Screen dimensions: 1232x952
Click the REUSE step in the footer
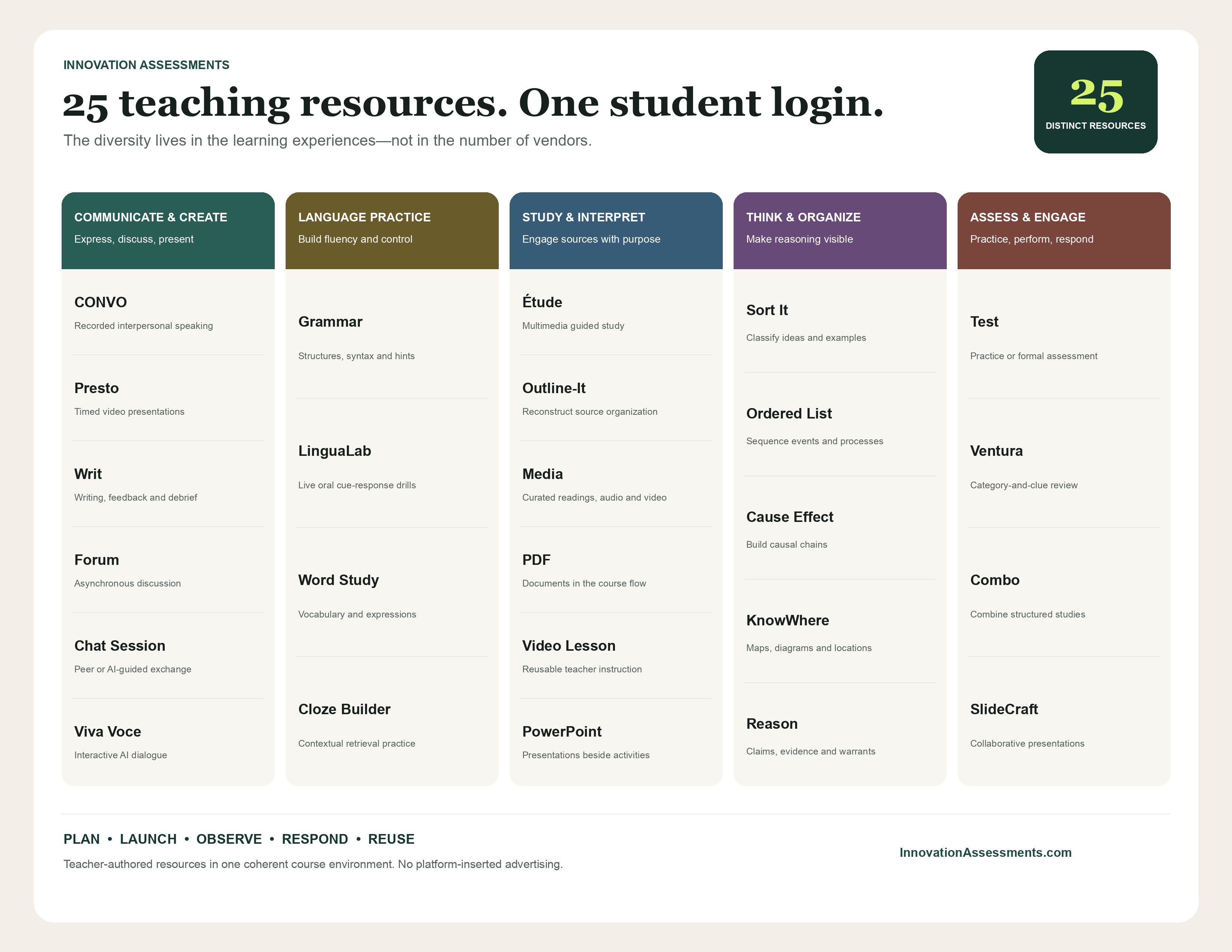pyautogui.click(x=391, y=839)
